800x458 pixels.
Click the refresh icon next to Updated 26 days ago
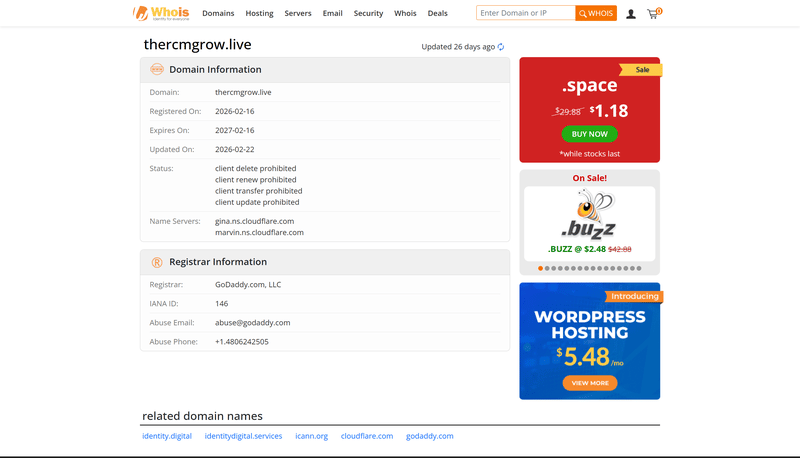501,47
